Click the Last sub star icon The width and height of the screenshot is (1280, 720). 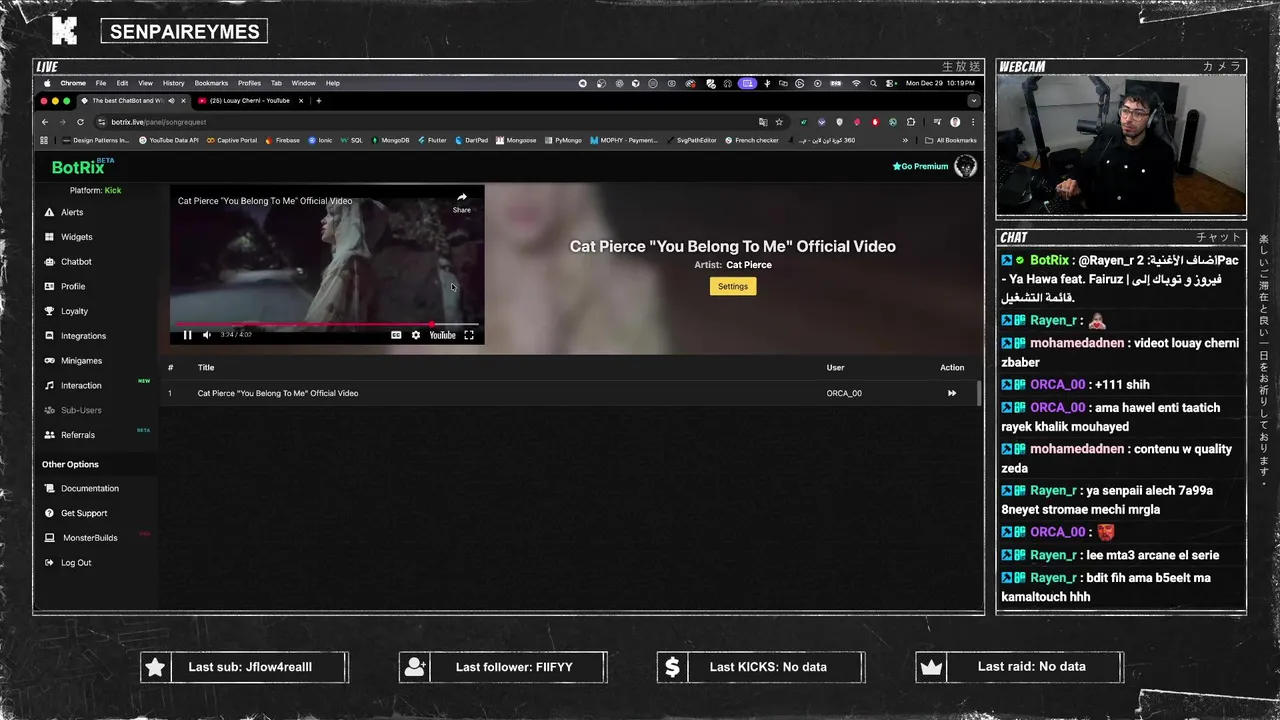pos(155,667)
